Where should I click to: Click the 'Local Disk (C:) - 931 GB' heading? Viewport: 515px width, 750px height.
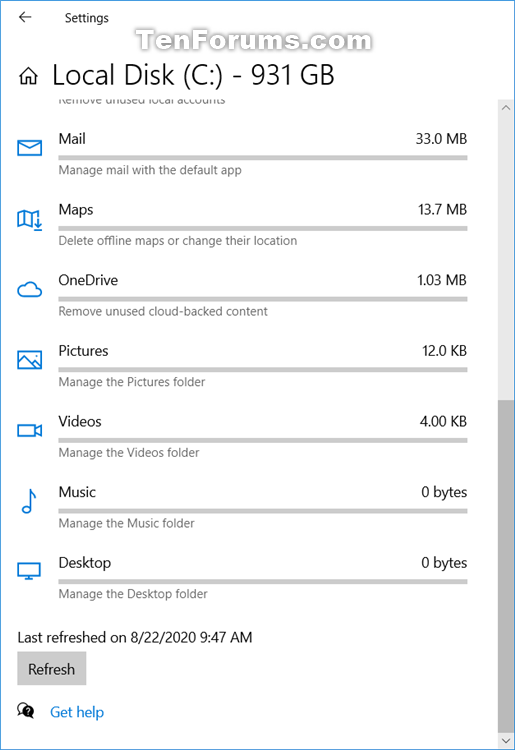pos(193,76)
